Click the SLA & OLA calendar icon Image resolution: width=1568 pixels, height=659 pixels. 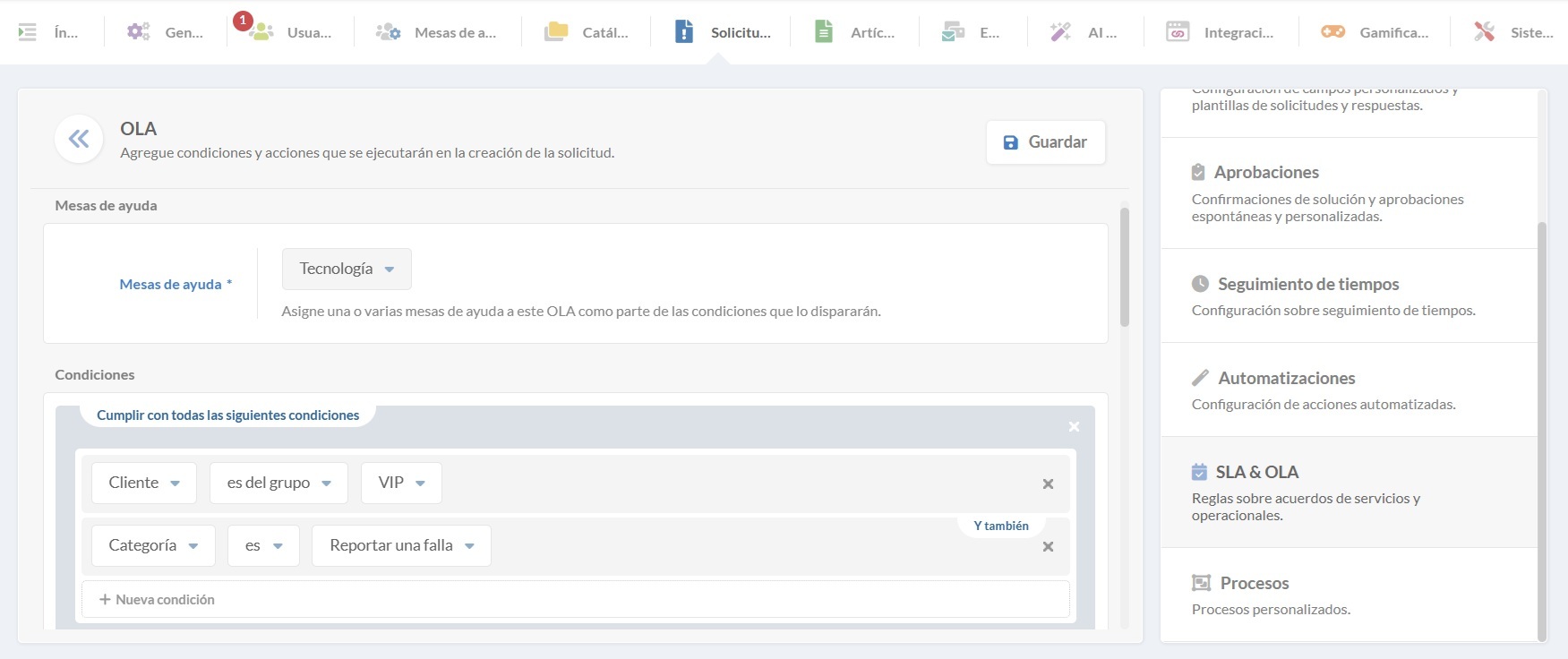(1199, 472)
